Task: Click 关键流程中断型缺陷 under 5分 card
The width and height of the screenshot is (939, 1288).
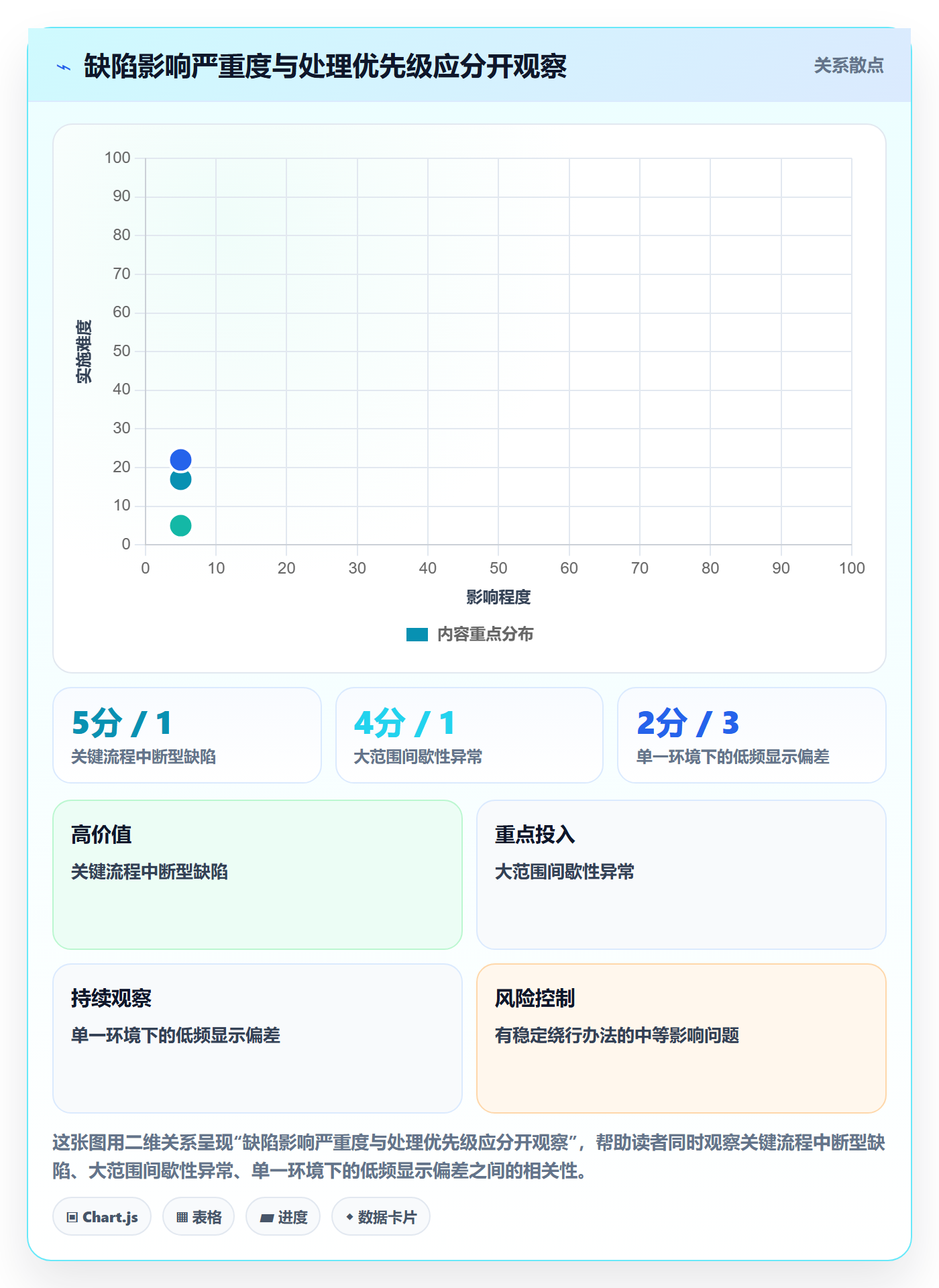Action: [x=144, y=757]
